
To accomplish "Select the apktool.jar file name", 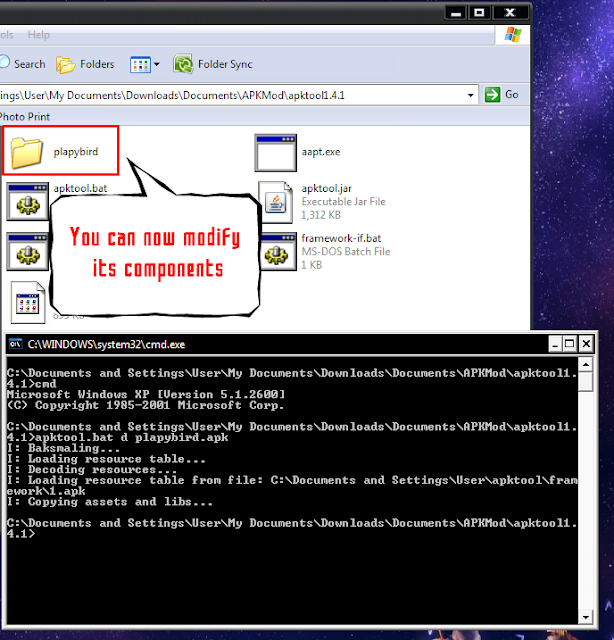I will click(x=327, y=189).
